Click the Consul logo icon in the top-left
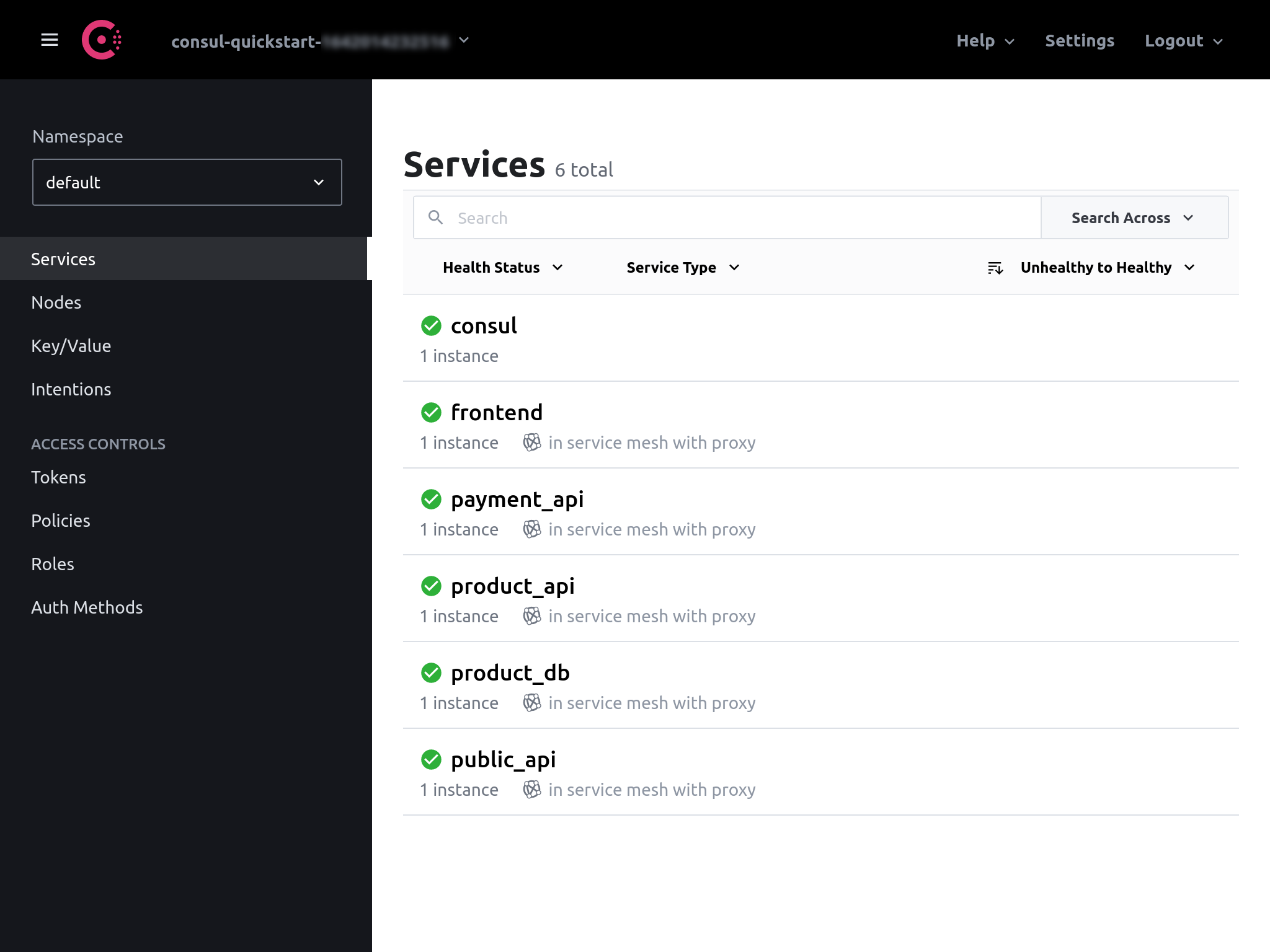The width and height of the screenshot is (1270, 952). (x=100, y=40)
